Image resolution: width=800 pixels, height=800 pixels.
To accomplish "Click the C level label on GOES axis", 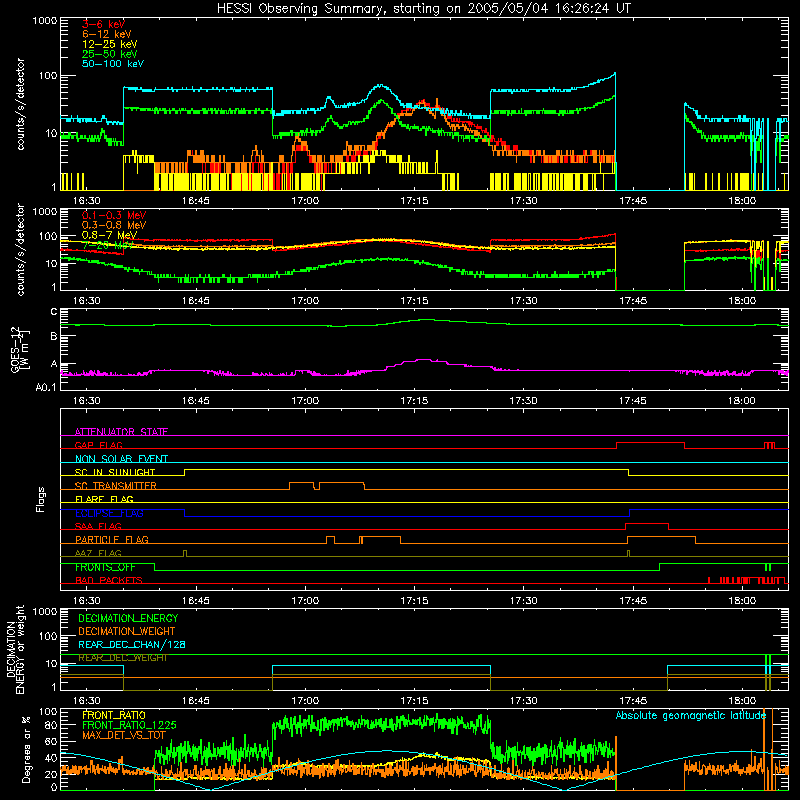I will (53, 312).
